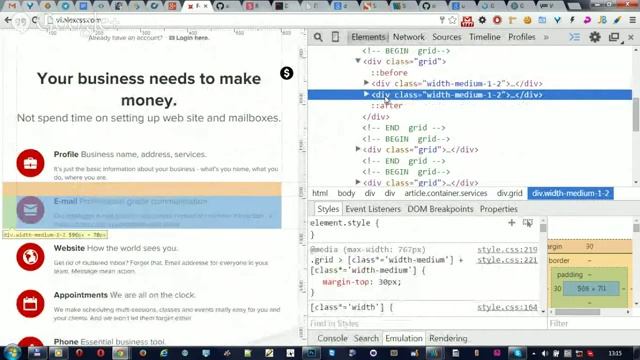Click the div.grid breadcrumb
The image size is (640, 360).
point(509,193)
